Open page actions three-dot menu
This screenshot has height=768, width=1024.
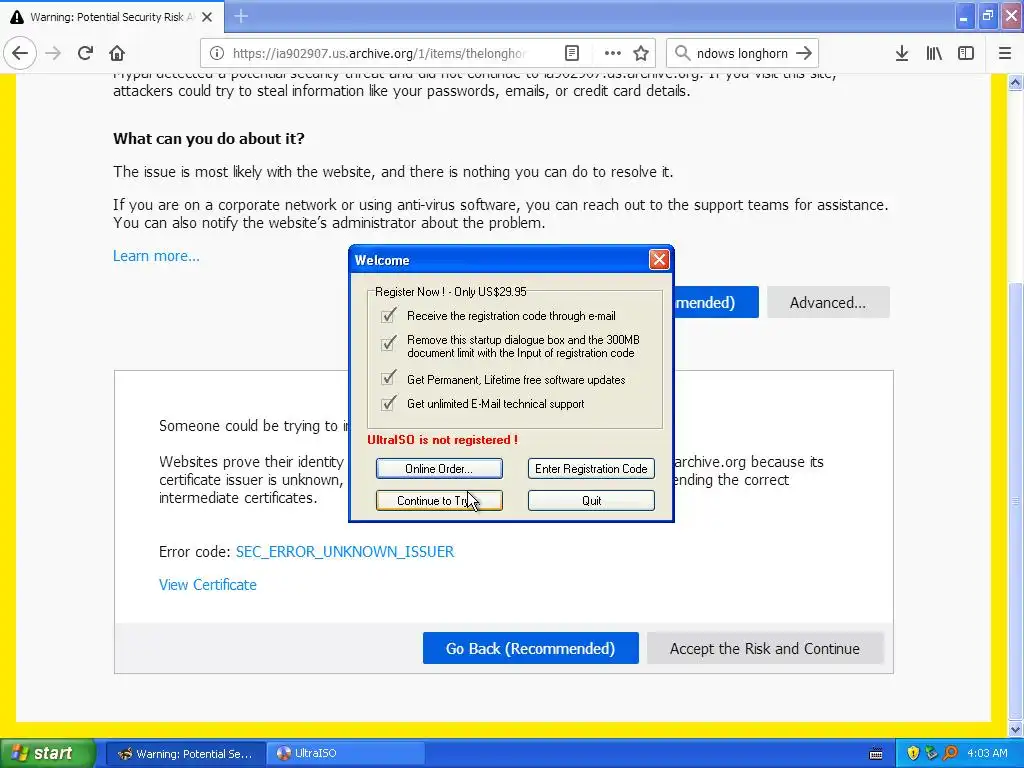tap(612, 53)
